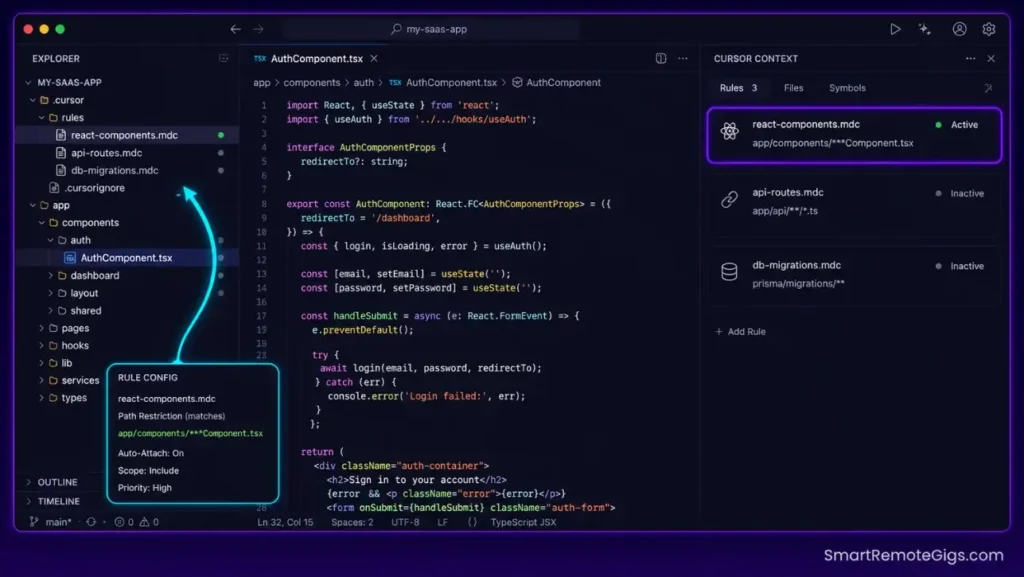This screenshot has height=577, width=1024.
Task: Click the Add Rule button
Action: (x=741, y=332)
